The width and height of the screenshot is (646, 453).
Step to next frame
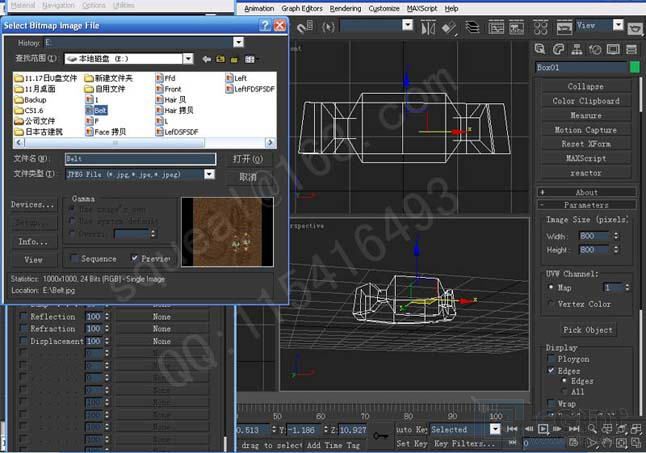(557, 429)
